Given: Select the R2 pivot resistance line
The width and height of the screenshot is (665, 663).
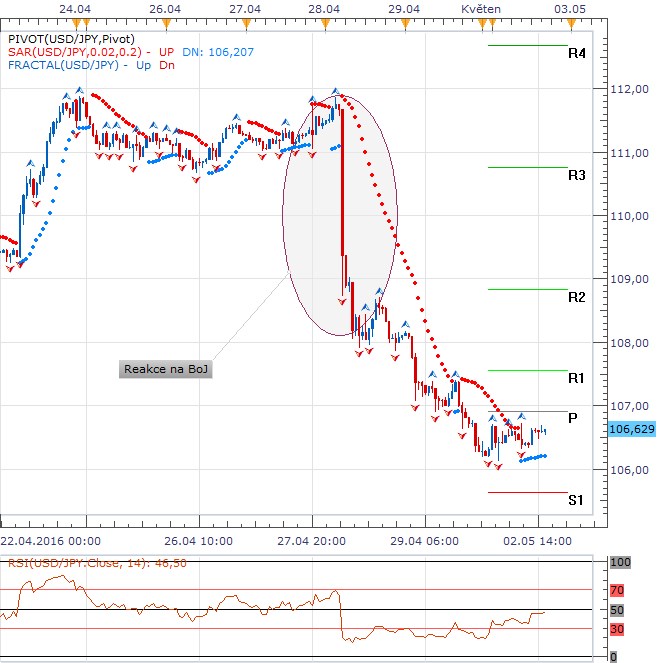Looking at the screenshot, I should [x=527, y=289].
